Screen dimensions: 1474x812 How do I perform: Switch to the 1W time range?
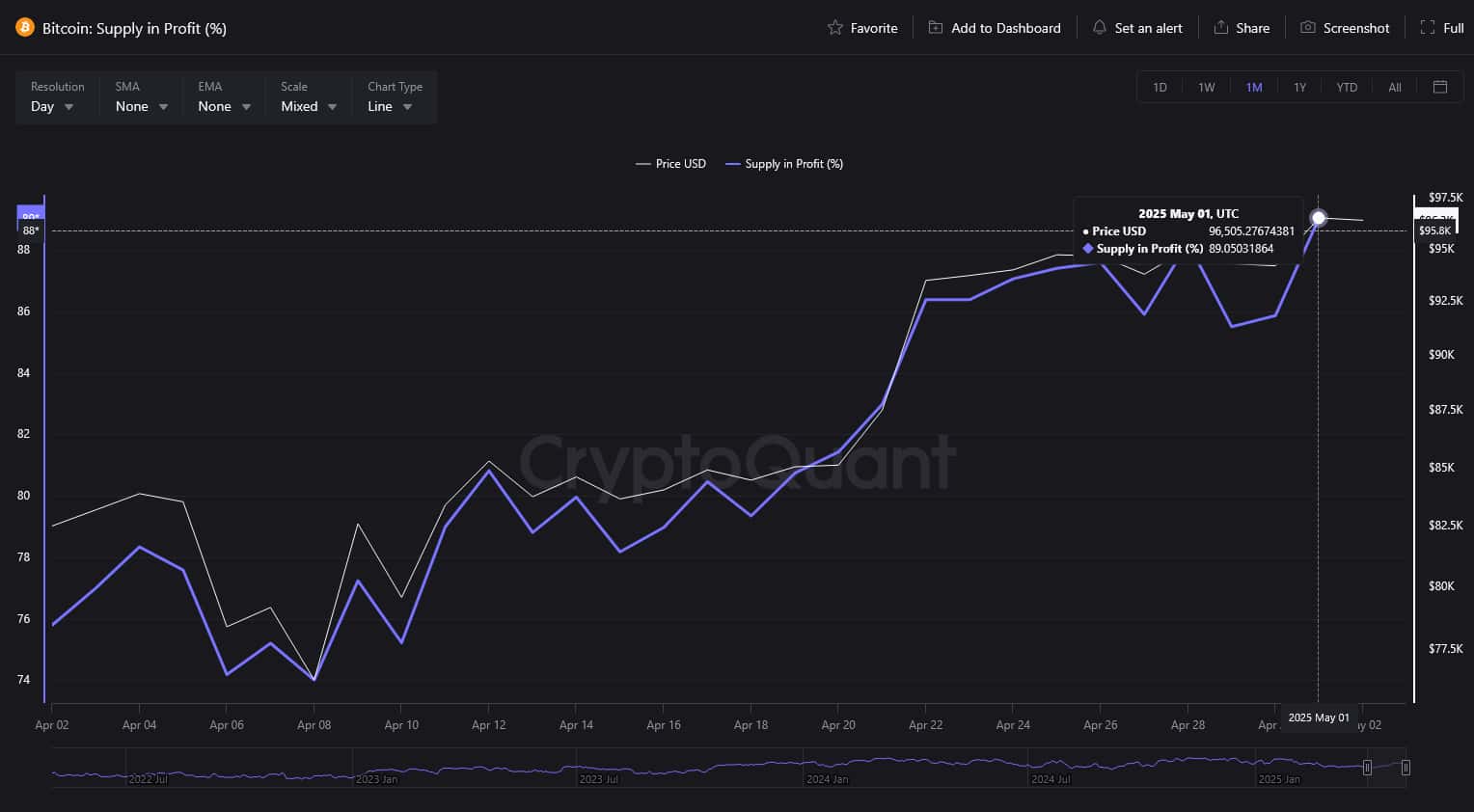[x=1206, y=87]
